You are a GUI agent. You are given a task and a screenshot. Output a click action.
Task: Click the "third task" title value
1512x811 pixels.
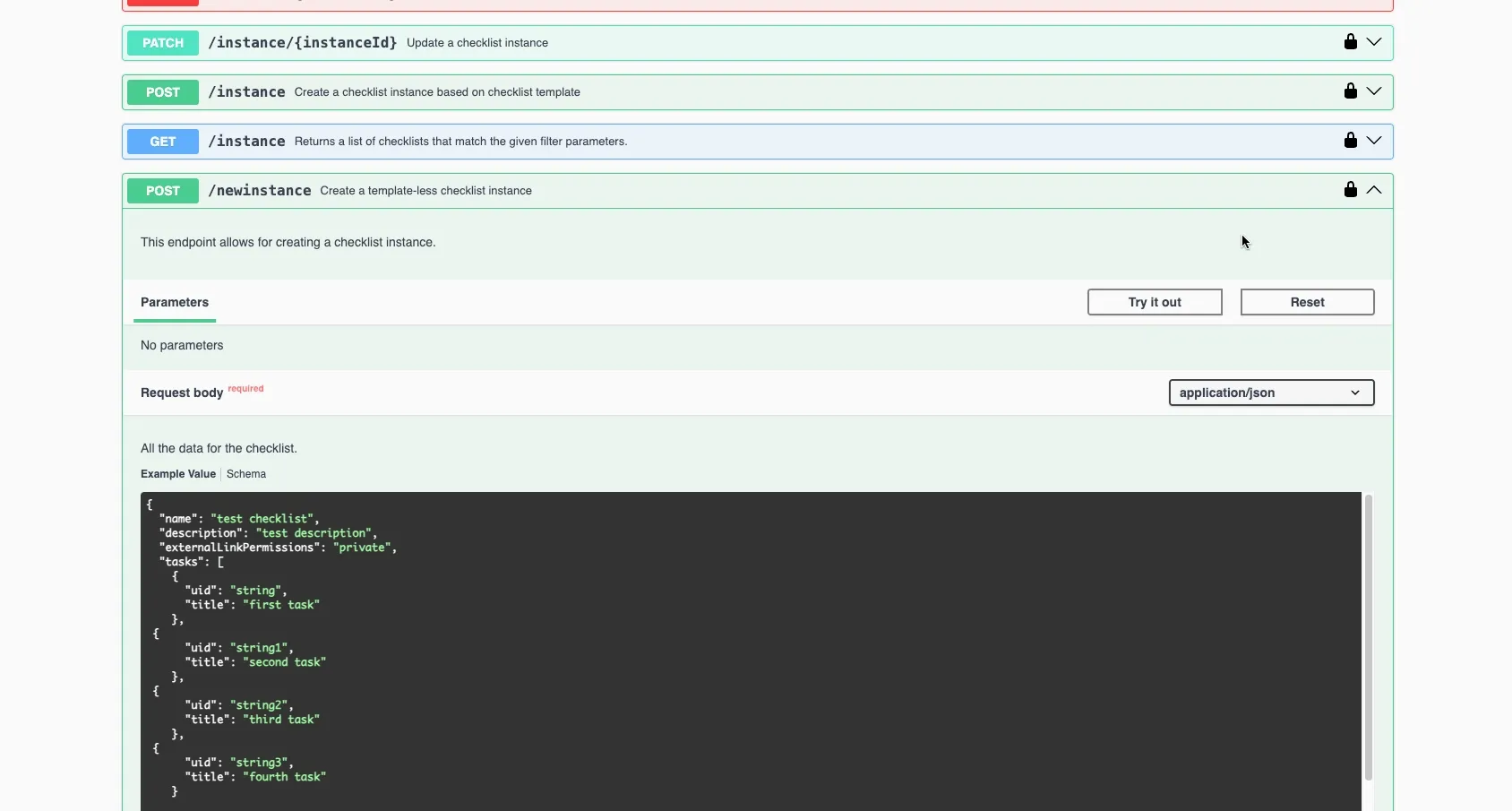coord(281,720)
